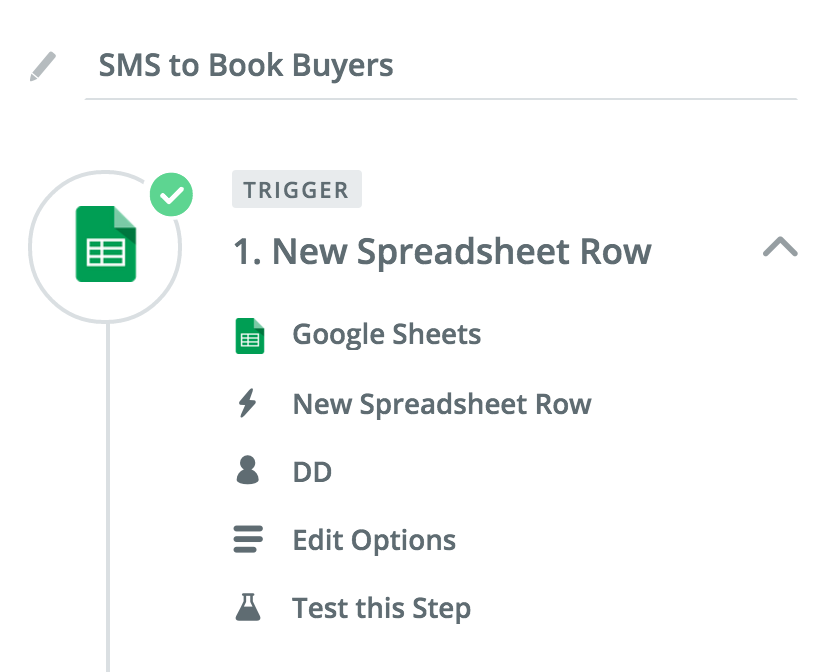This screenshot has width=834, height=672.
Task: Click the vertical connector line below the trigger
Action: coord(107,500)
